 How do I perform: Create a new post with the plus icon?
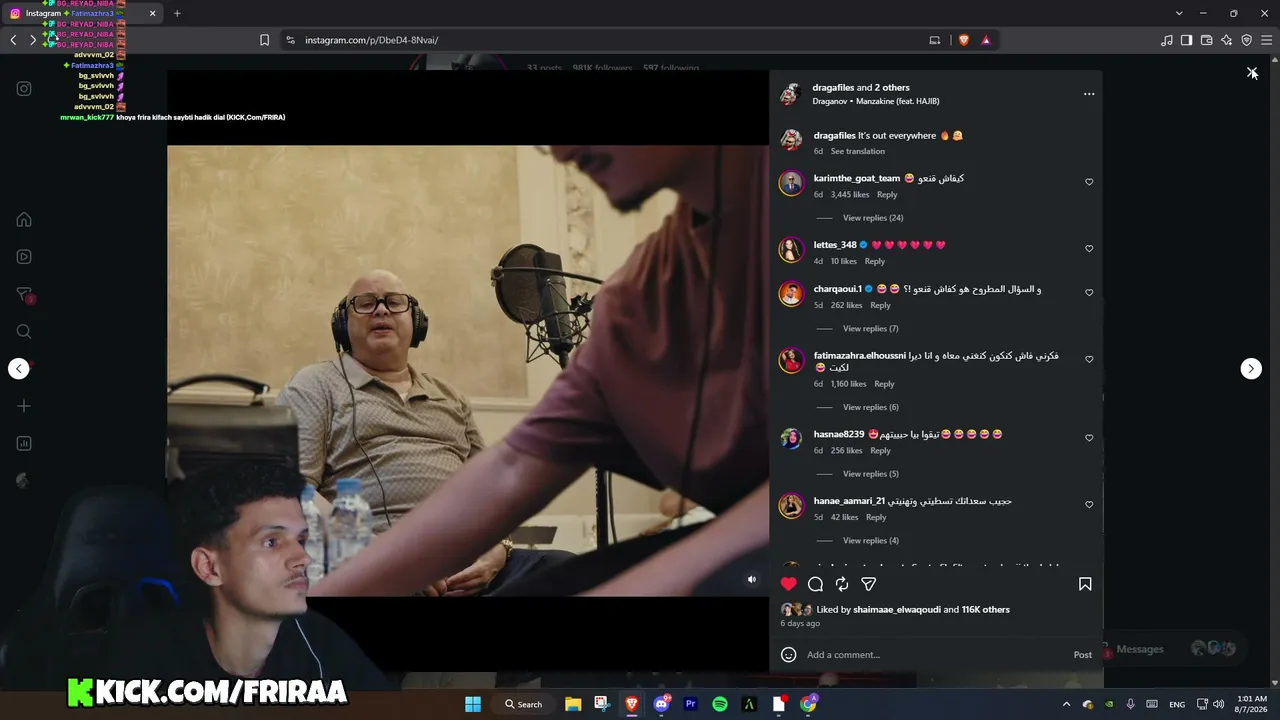pos(24,406)
